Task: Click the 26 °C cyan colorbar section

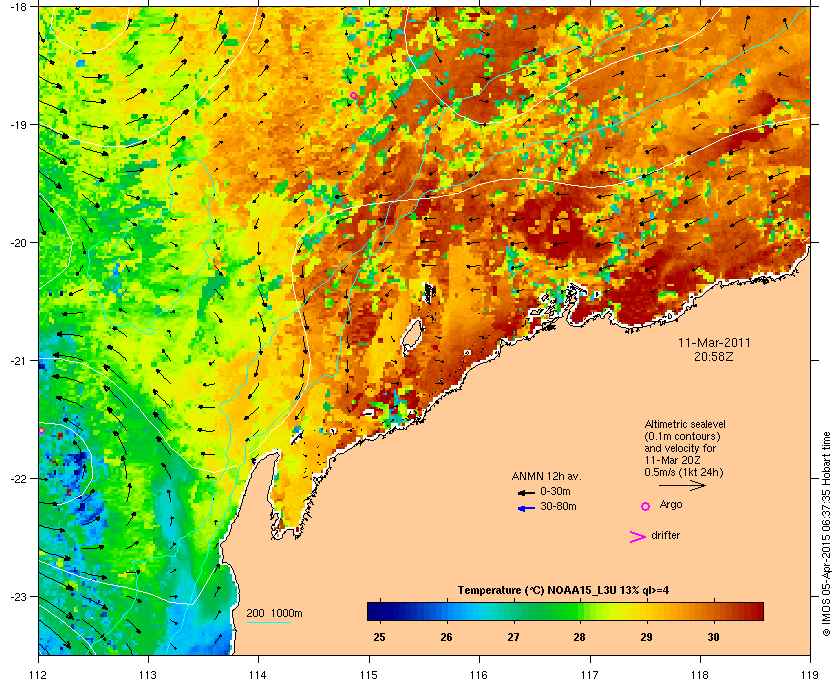Action: point(446,611)
